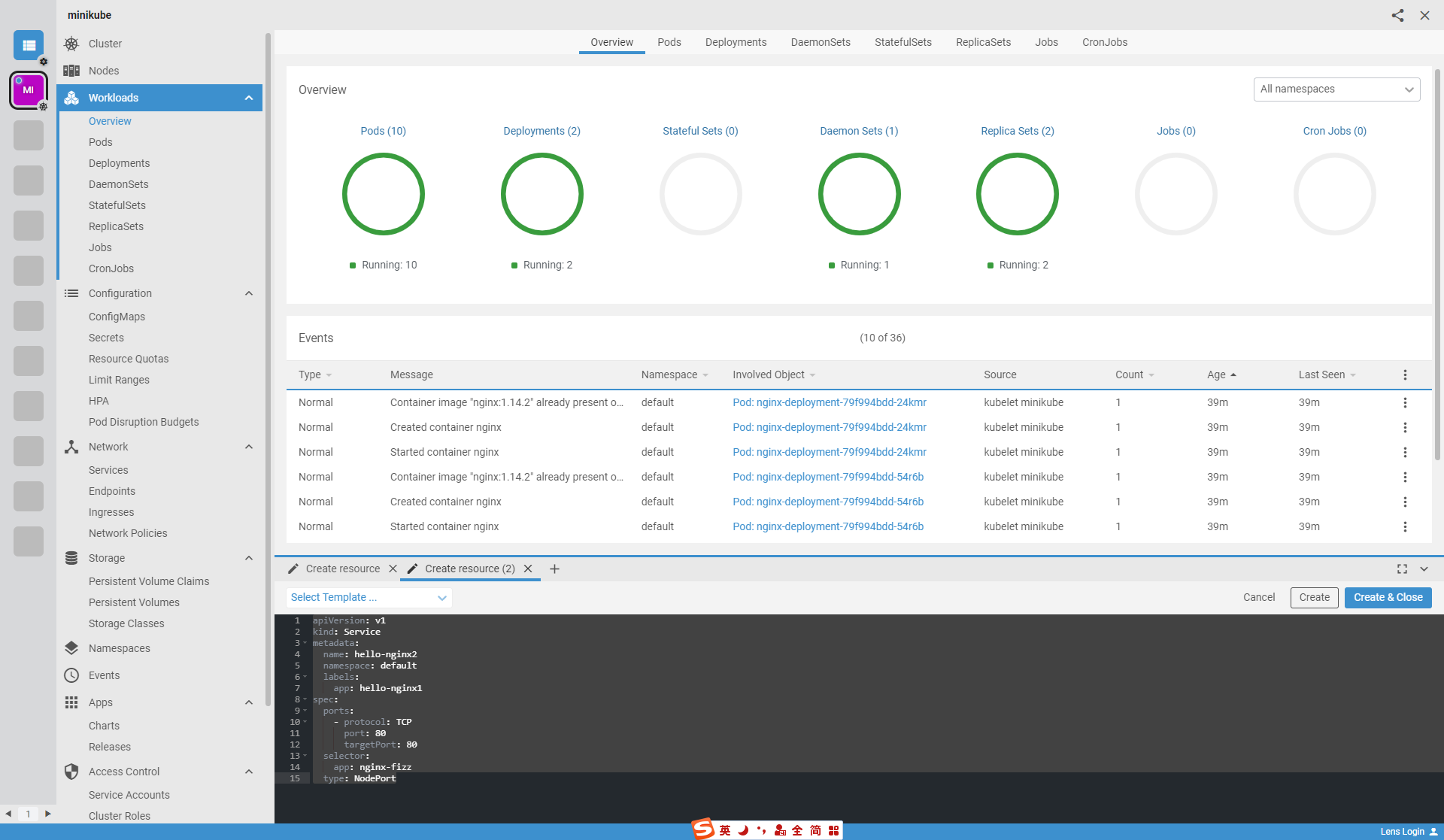
Task: Click the Pod nginx-deployment-79f994bdd-24kmr link
Action: click(829, 402)
